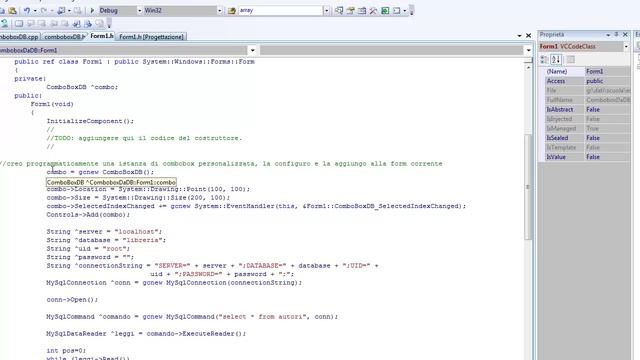Open second toolbar's options overflow arrow
The width and height of the screenshot is (640, 360).
coord(109,24)
